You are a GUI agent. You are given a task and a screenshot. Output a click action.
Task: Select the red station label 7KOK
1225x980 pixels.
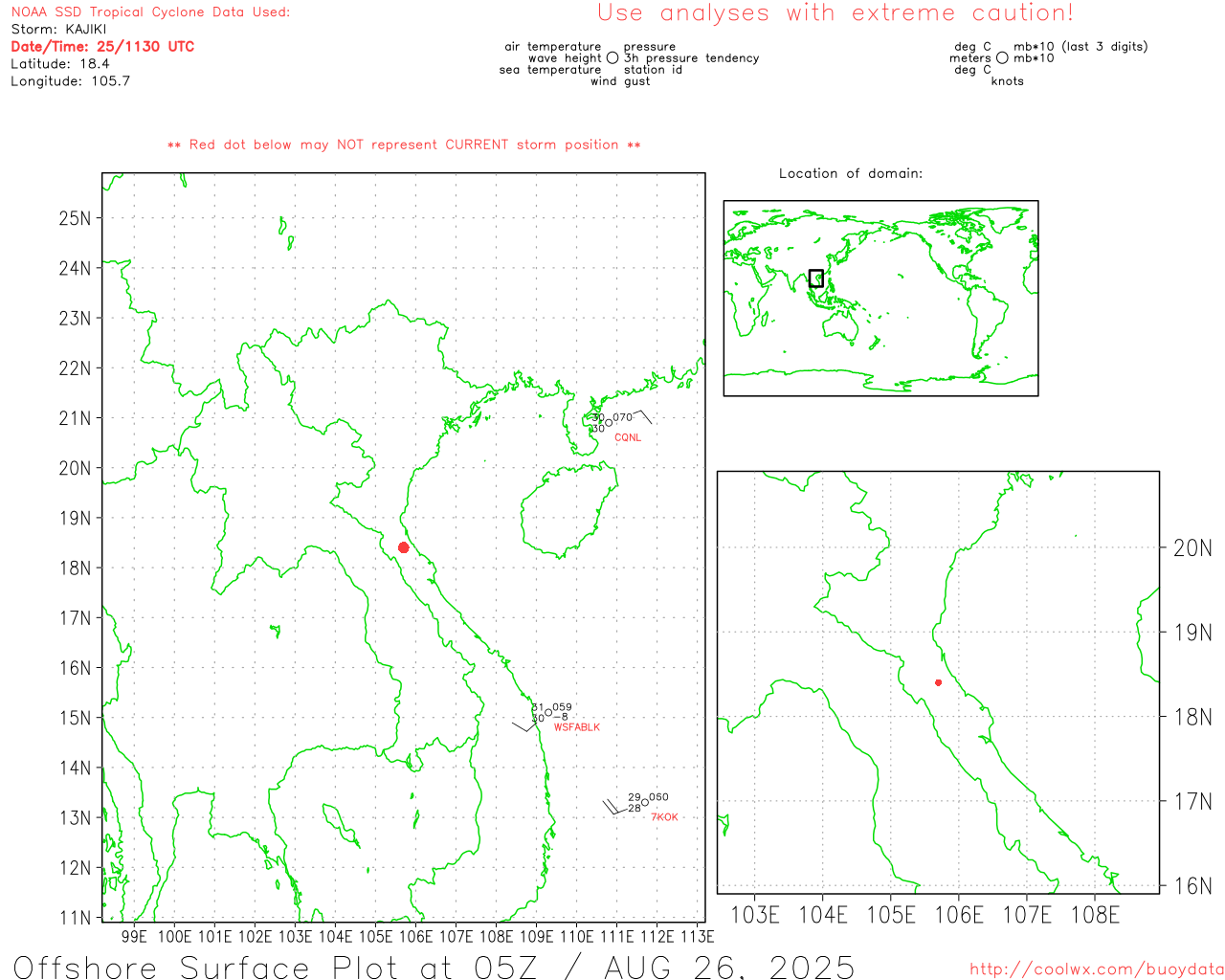(x=664, y=817)
